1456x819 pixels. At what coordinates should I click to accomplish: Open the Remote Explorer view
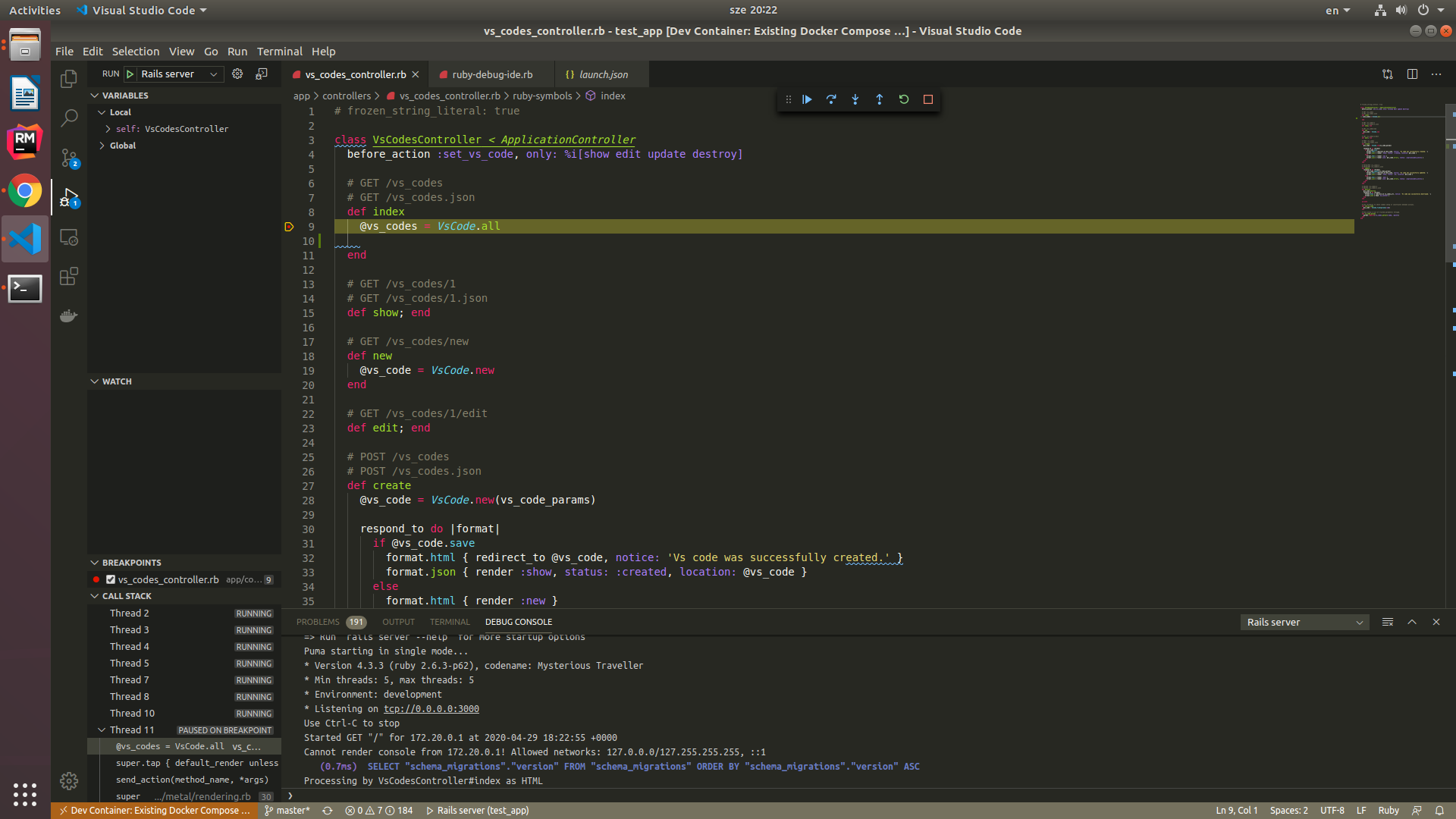click(69, 237)
